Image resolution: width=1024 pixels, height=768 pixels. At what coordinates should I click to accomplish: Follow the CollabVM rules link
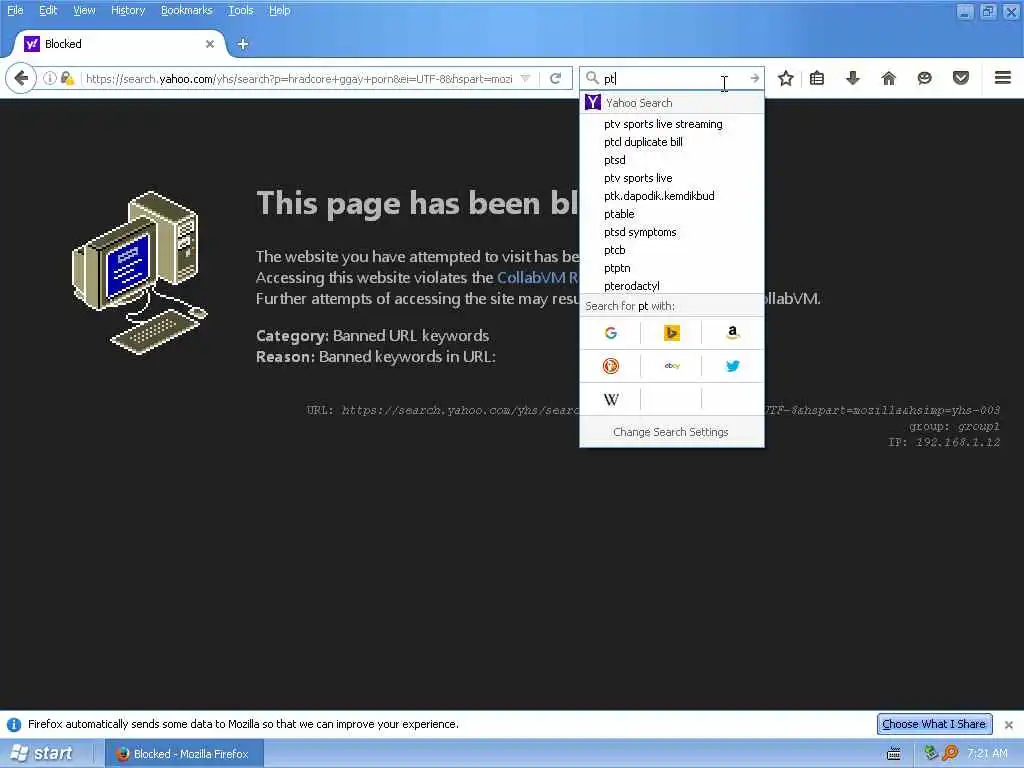[x=537, y=278]
